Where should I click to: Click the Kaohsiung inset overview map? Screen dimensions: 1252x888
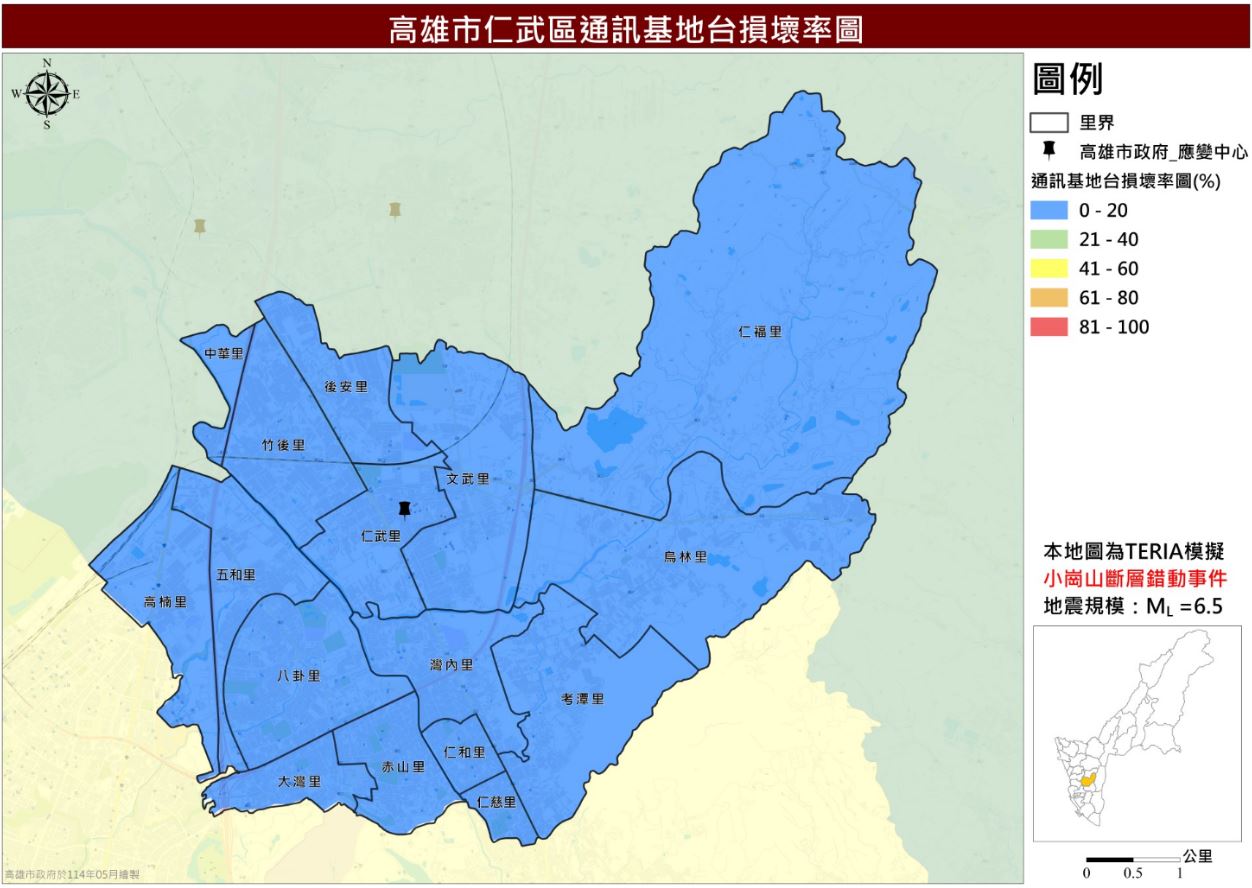(1137, 732)
